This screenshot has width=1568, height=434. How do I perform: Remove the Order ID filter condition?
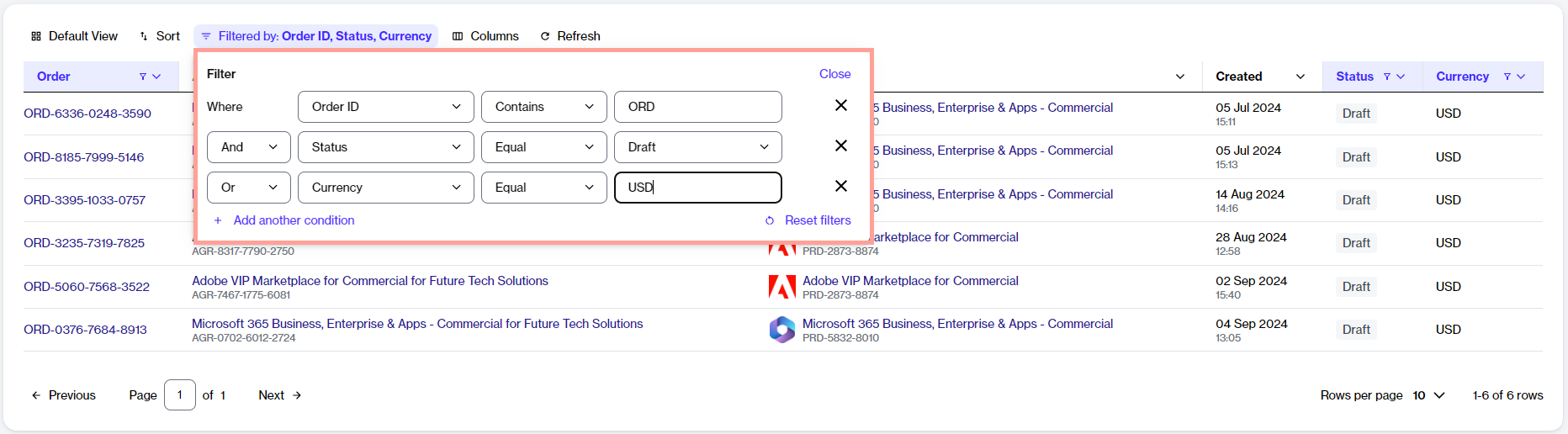(x=840, y=106)
